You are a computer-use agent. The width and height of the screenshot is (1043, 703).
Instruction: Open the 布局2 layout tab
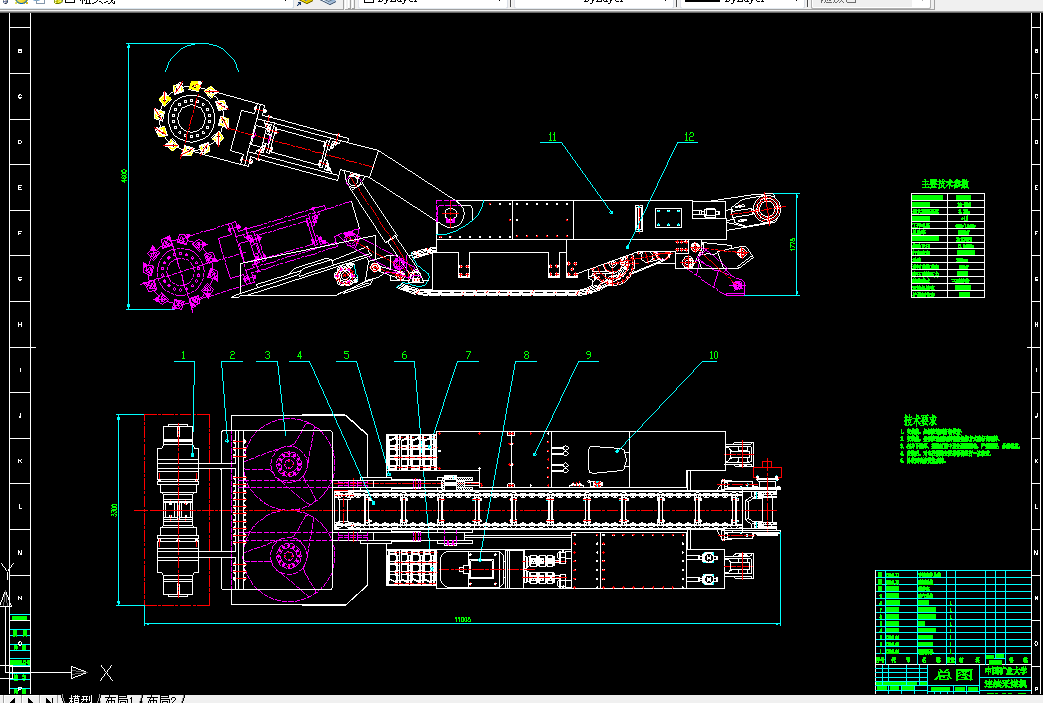(161, 699)
